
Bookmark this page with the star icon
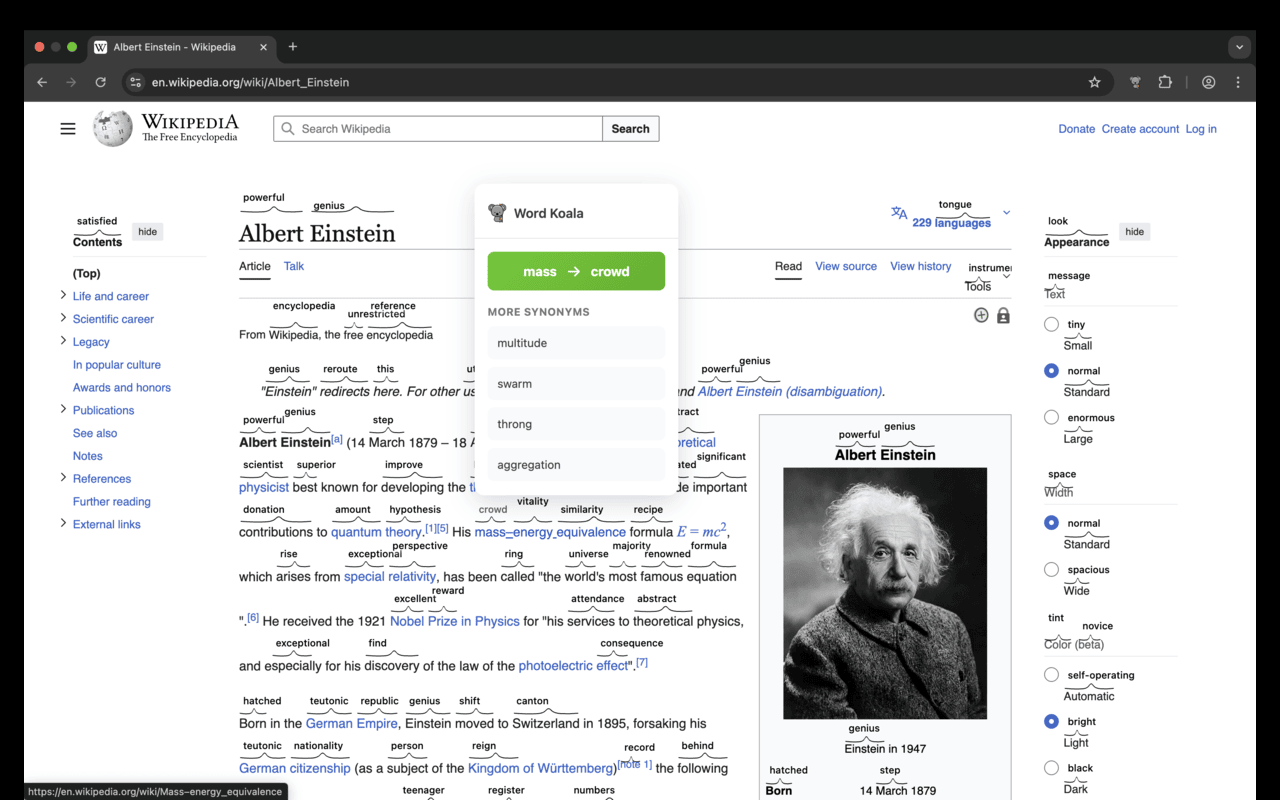point(1094,82)
